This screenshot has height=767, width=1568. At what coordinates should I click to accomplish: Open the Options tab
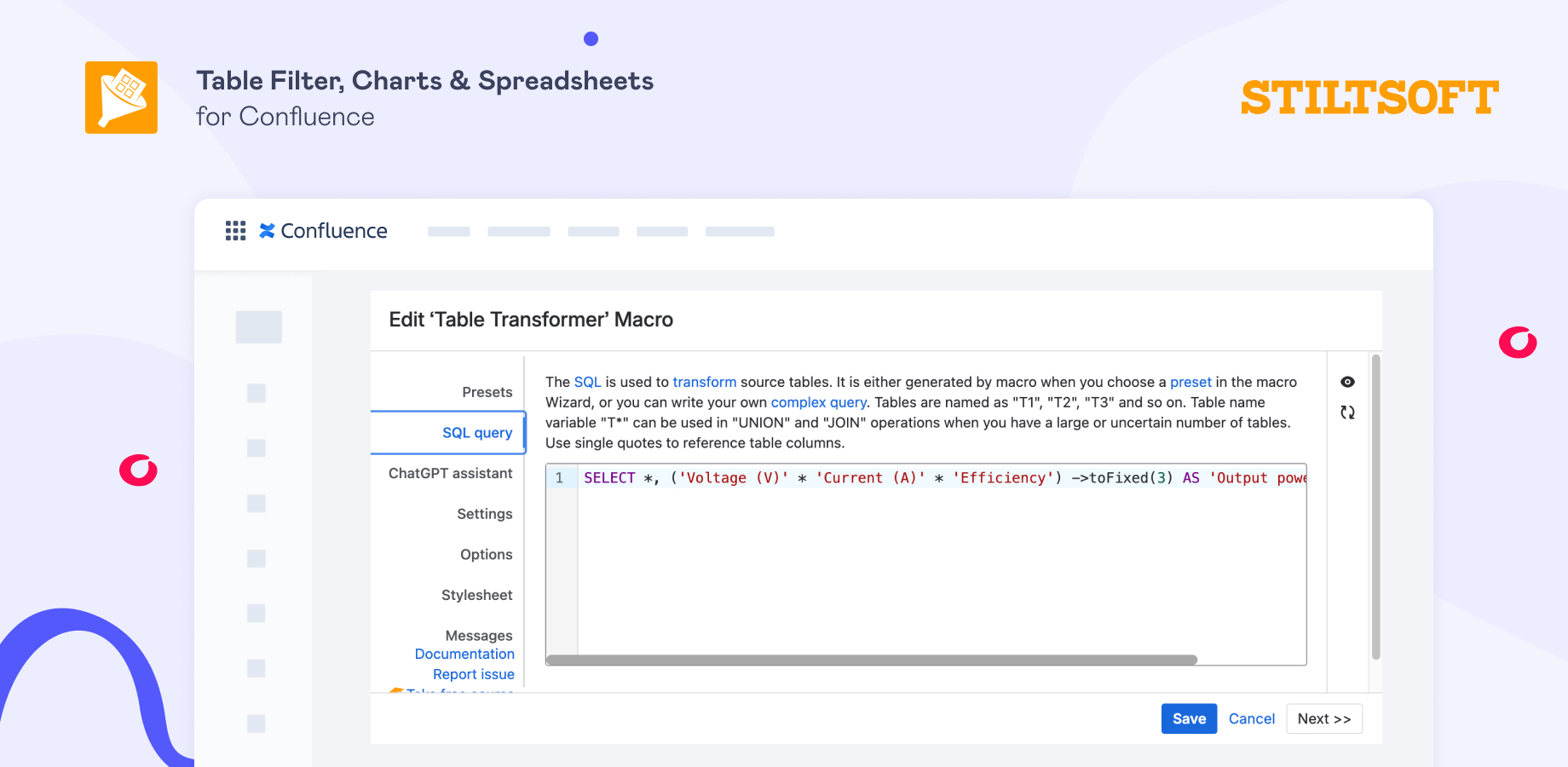[487, 555]
